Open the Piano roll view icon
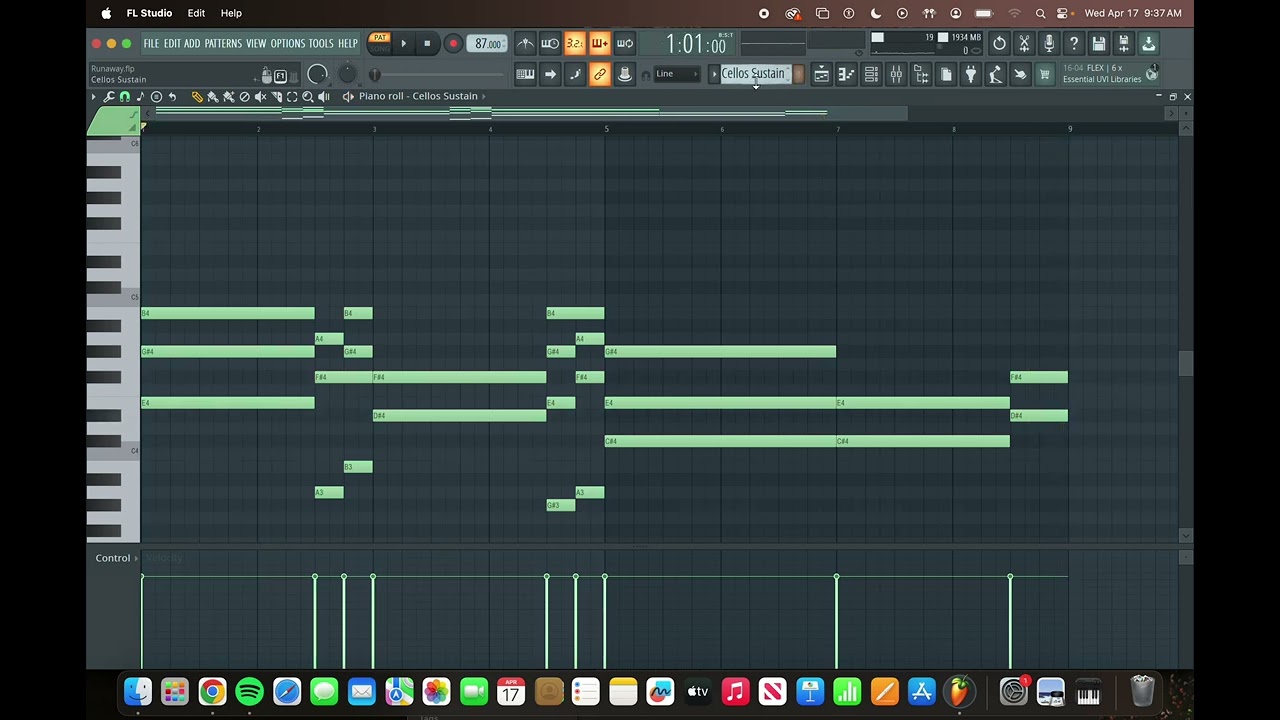 (847, 74)
